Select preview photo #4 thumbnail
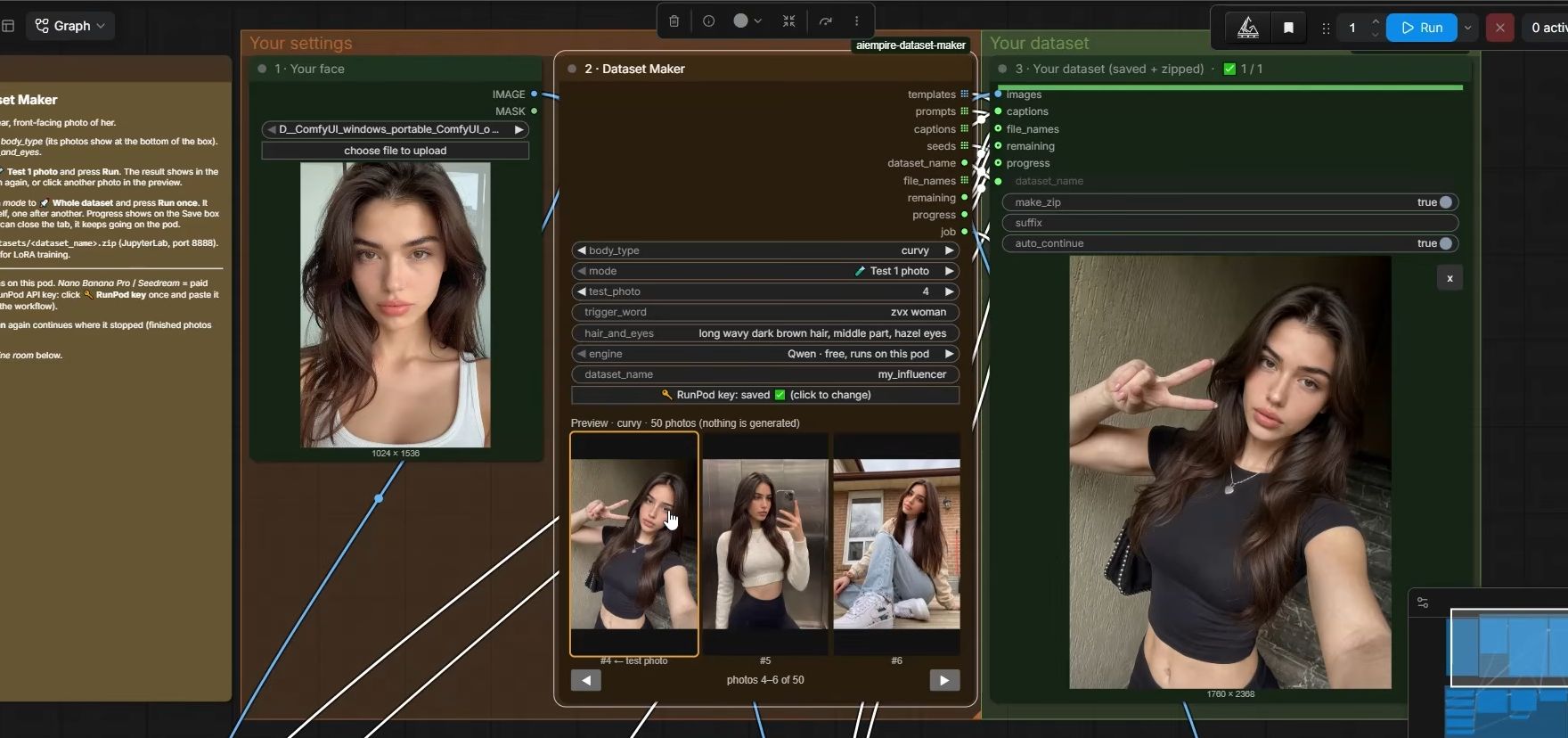 (x=634, y=544)
